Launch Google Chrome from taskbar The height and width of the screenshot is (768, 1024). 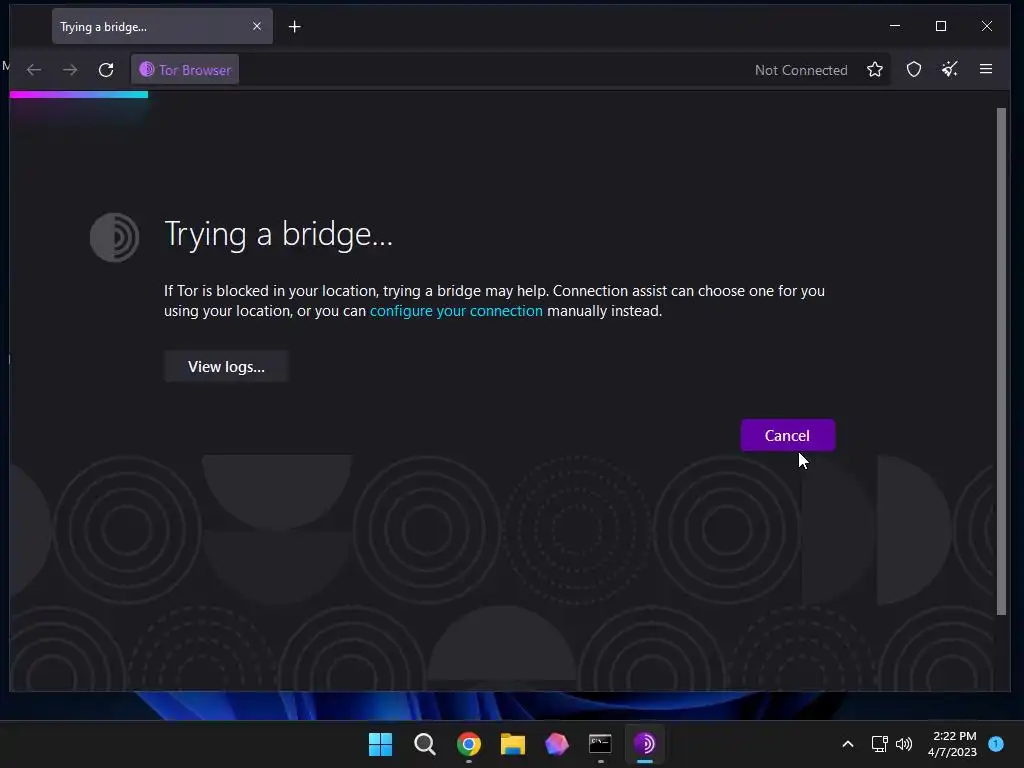point(469,744)
